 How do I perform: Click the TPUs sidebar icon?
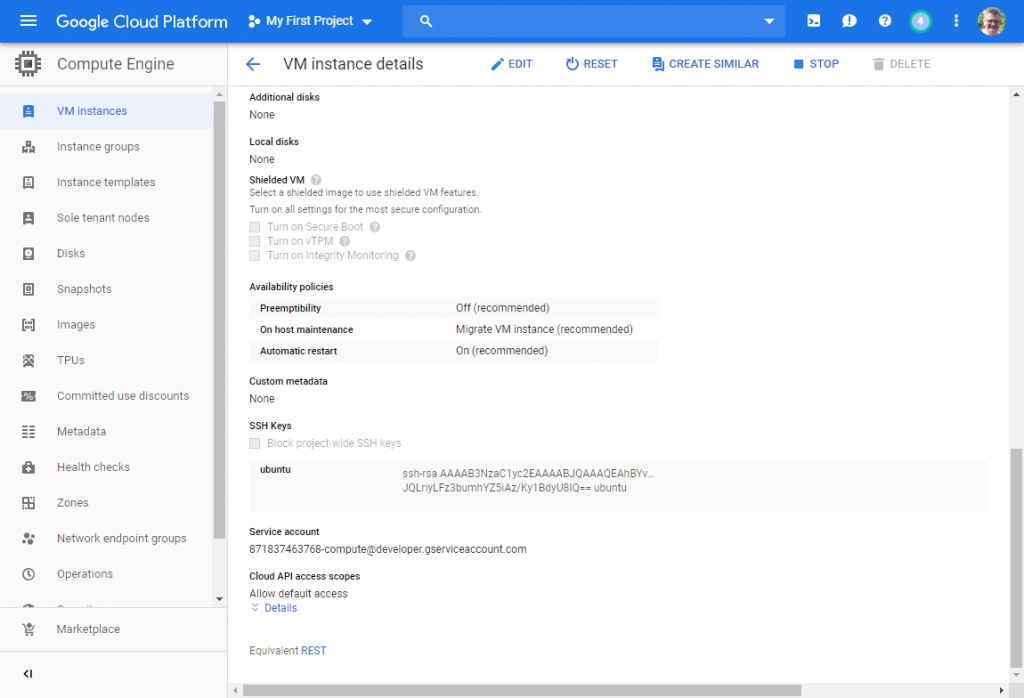(x=28, y=360)
